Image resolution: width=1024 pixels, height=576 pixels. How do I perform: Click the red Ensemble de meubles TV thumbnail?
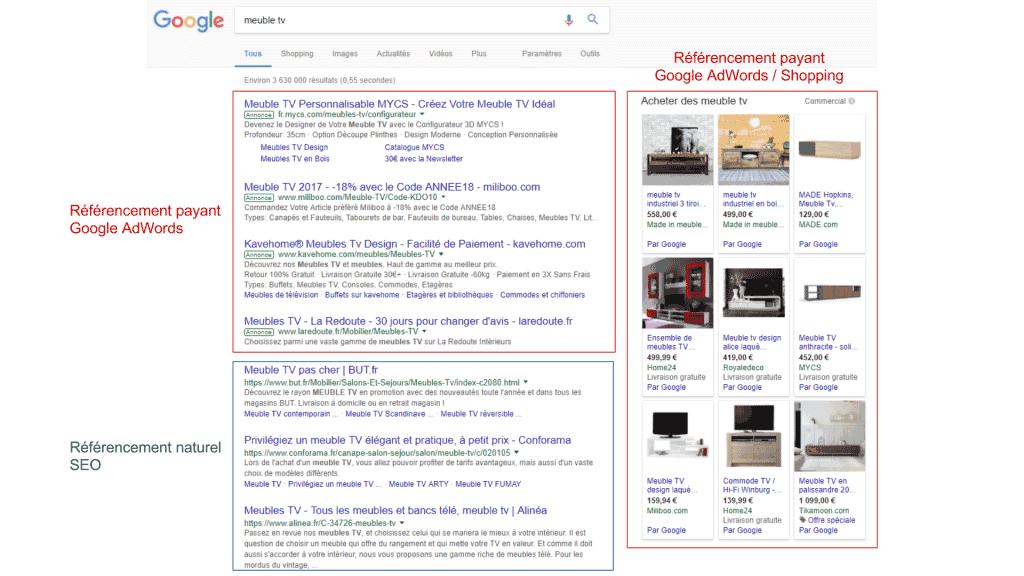[x=677, y=293]
